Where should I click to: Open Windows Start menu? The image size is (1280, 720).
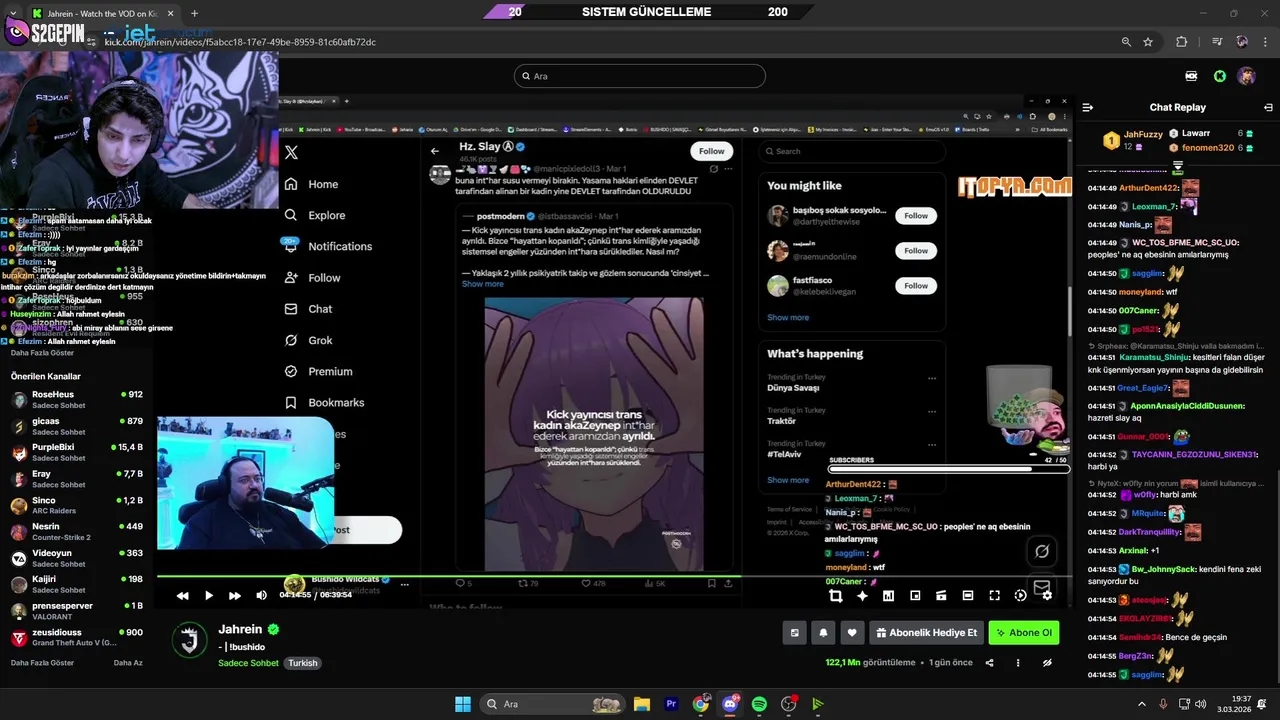tap(462, 704)
